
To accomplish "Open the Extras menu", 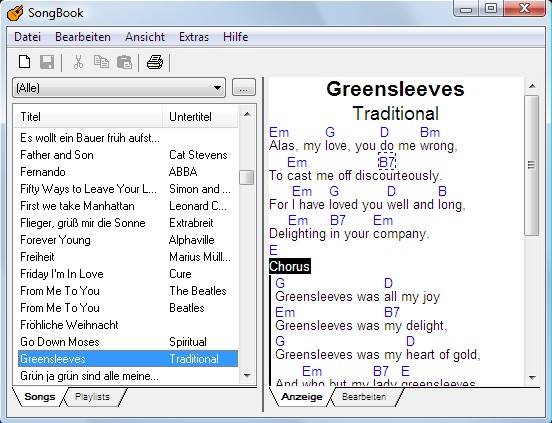I will pos(194,37).
